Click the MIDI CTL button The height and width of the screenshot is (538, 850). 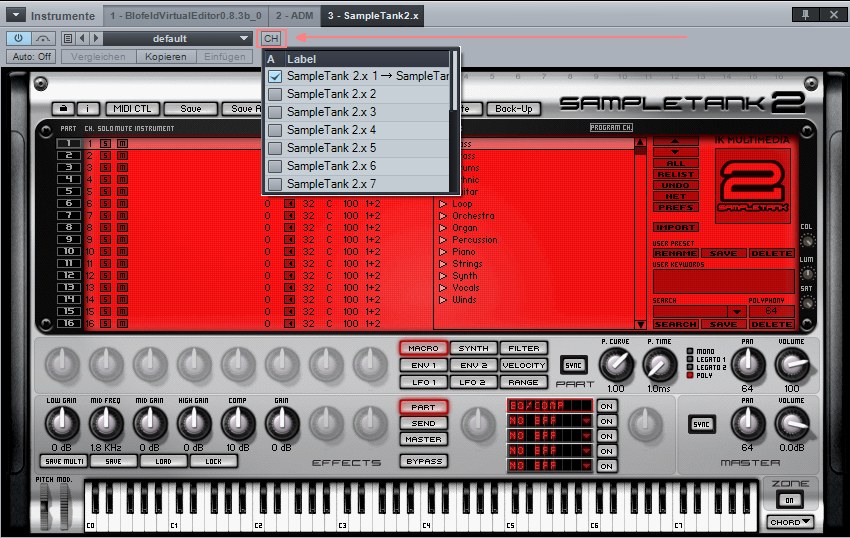coord(132,109)
